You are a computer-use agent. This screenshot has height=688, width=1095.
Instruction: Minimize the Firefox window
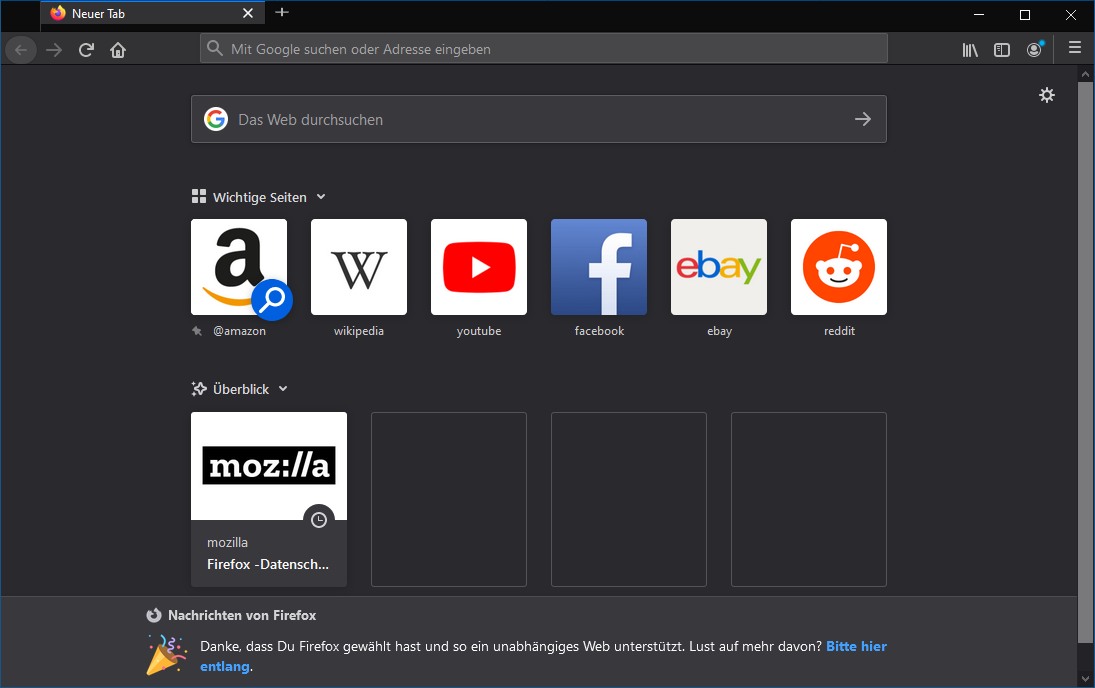pyautogui.click(x=979, y=15)
